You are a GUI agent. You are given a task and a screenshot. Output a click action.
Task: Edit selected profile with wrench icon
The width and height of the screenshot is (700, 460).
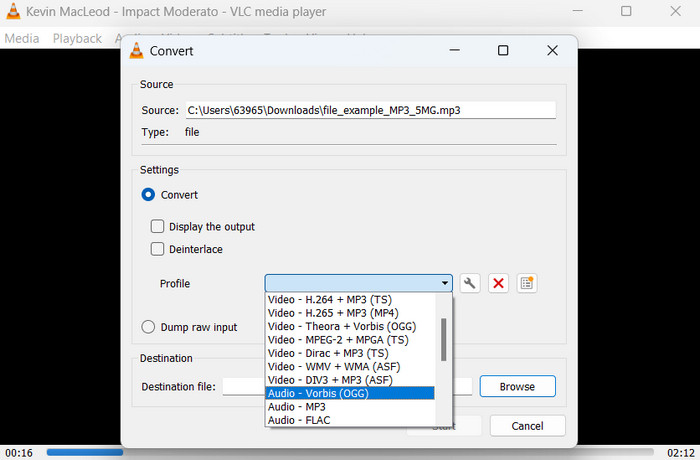click(x=470, y=283)
